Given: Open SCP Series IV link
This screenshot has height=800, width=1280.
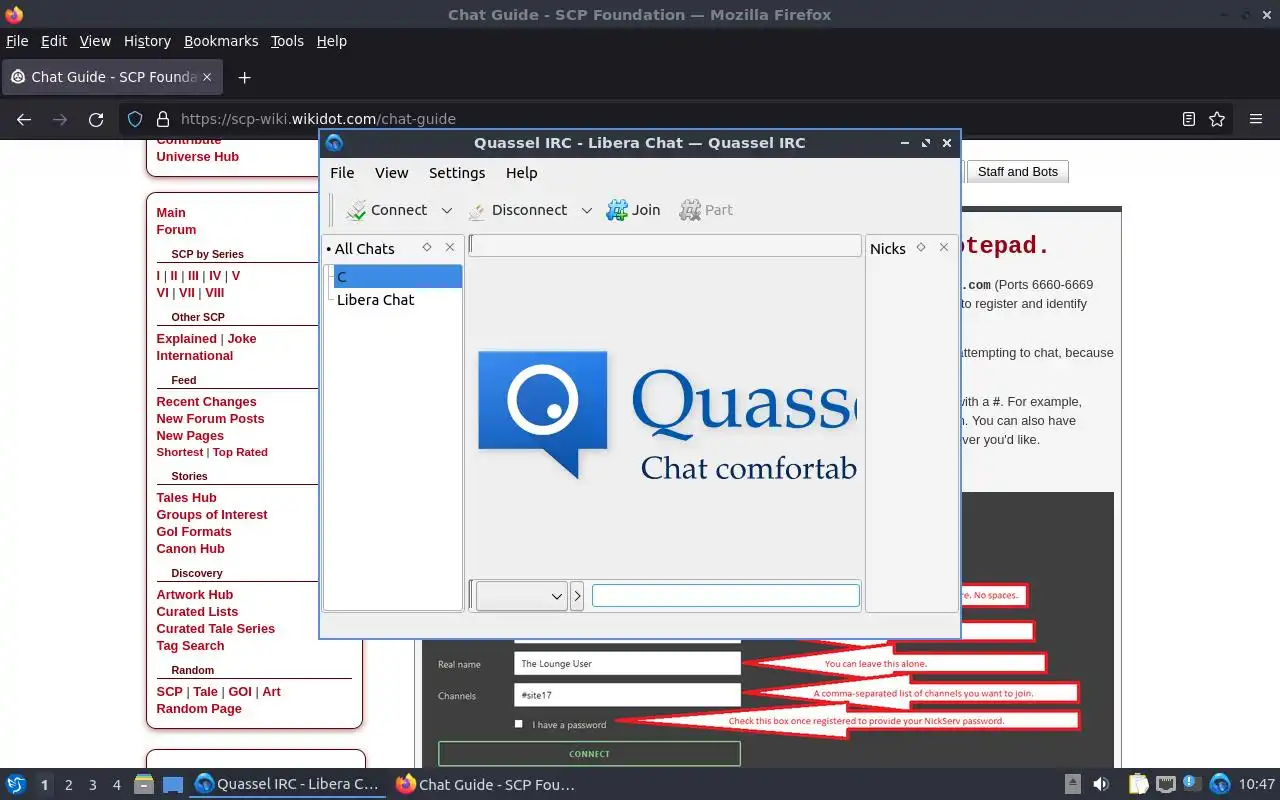Looking at the screenshot, I should [x=215, y=276].
